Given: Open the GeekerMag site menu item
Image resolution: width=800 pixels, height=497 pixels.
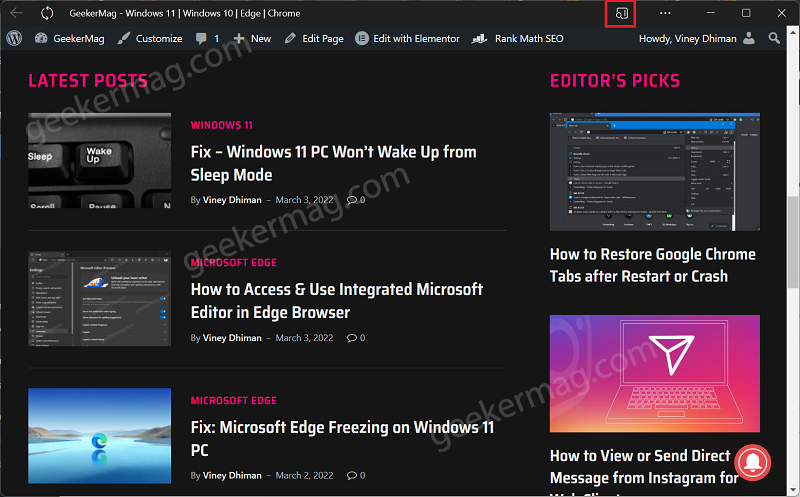Looking at the screenshot, I should point(79,39).
